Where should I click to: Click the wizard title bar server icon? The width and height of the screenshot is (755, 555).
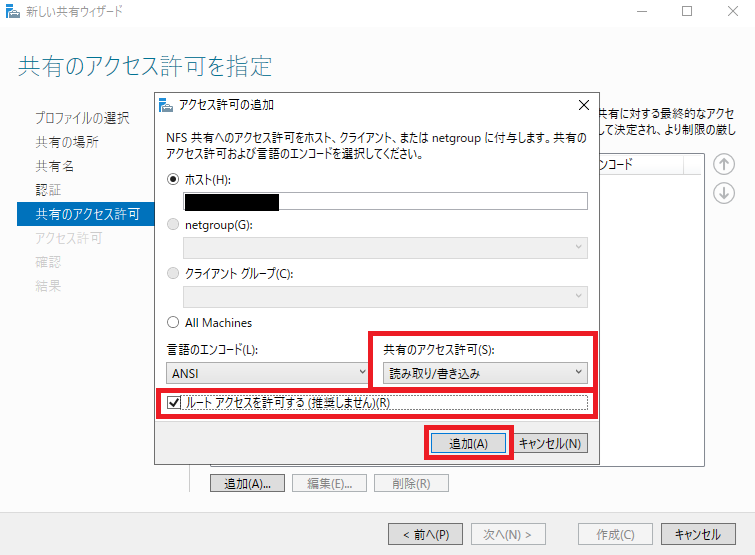tap(12, 12)
